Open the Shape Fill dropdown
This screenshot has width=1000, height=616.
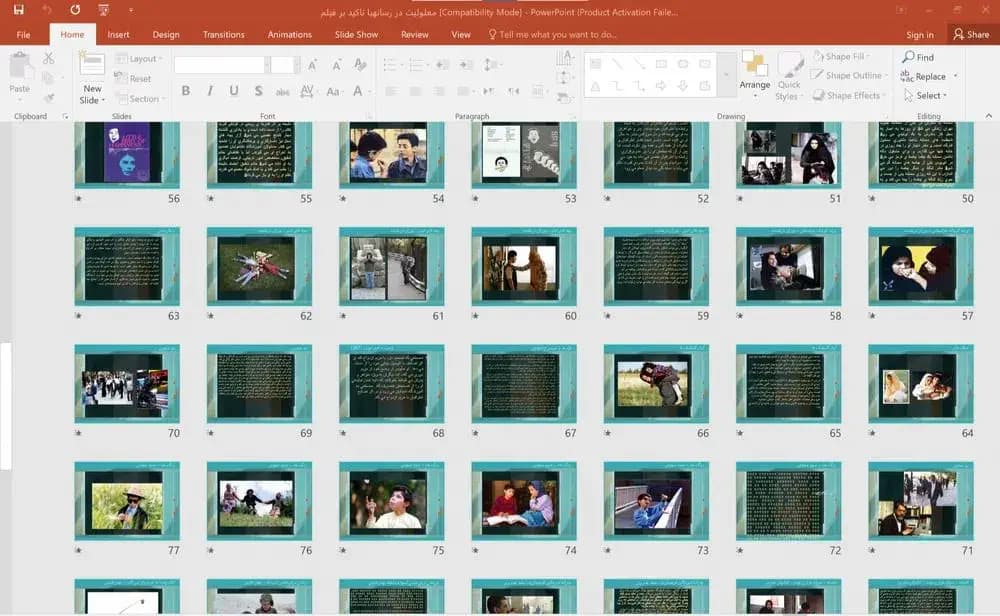click(x=841, y=56)
